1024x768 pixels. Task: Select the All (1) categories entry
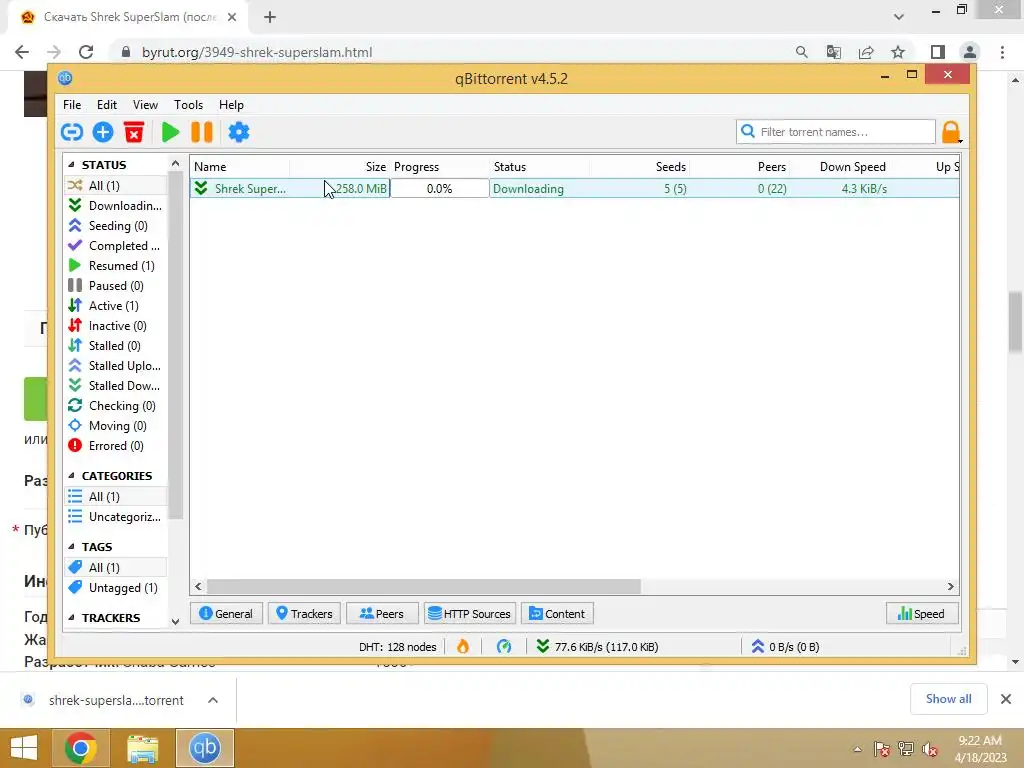[116, 497]
